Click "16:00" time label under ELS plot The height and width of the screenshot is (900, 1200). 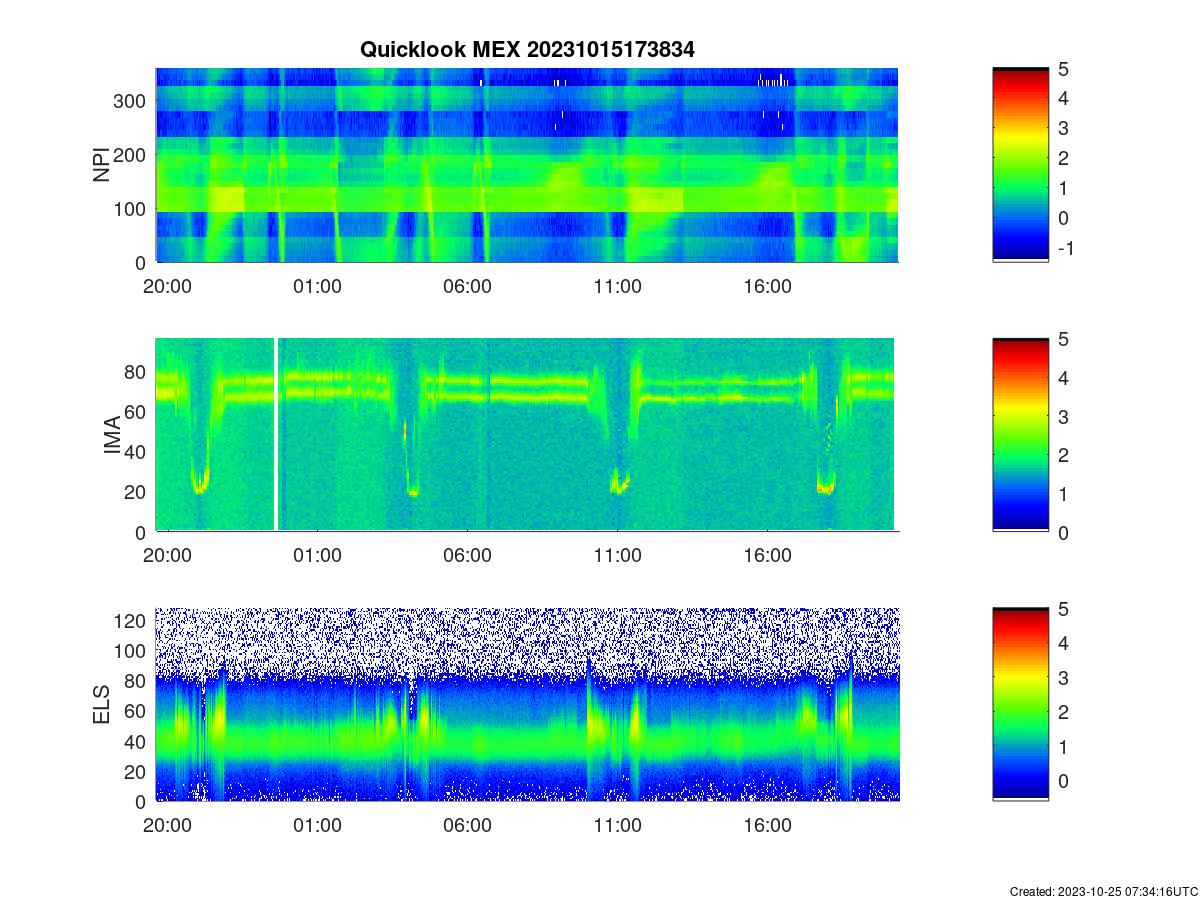(x=768, y=826)
